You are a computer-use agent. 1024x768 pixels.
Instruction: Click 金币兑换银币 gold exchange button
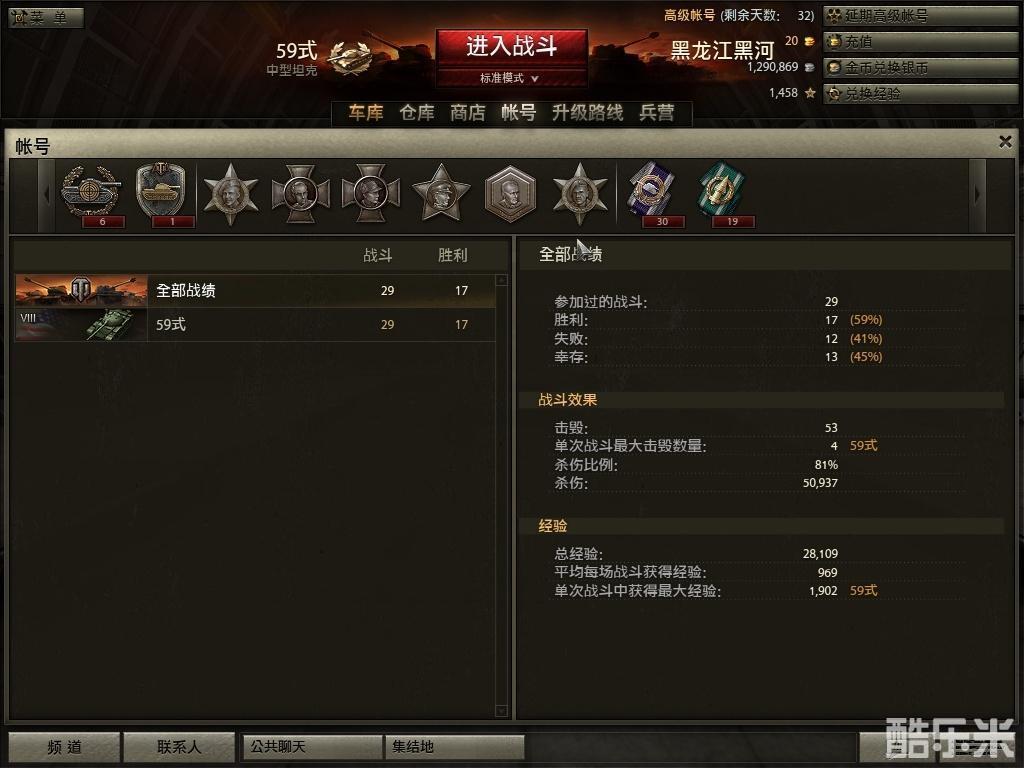(921, 68)
